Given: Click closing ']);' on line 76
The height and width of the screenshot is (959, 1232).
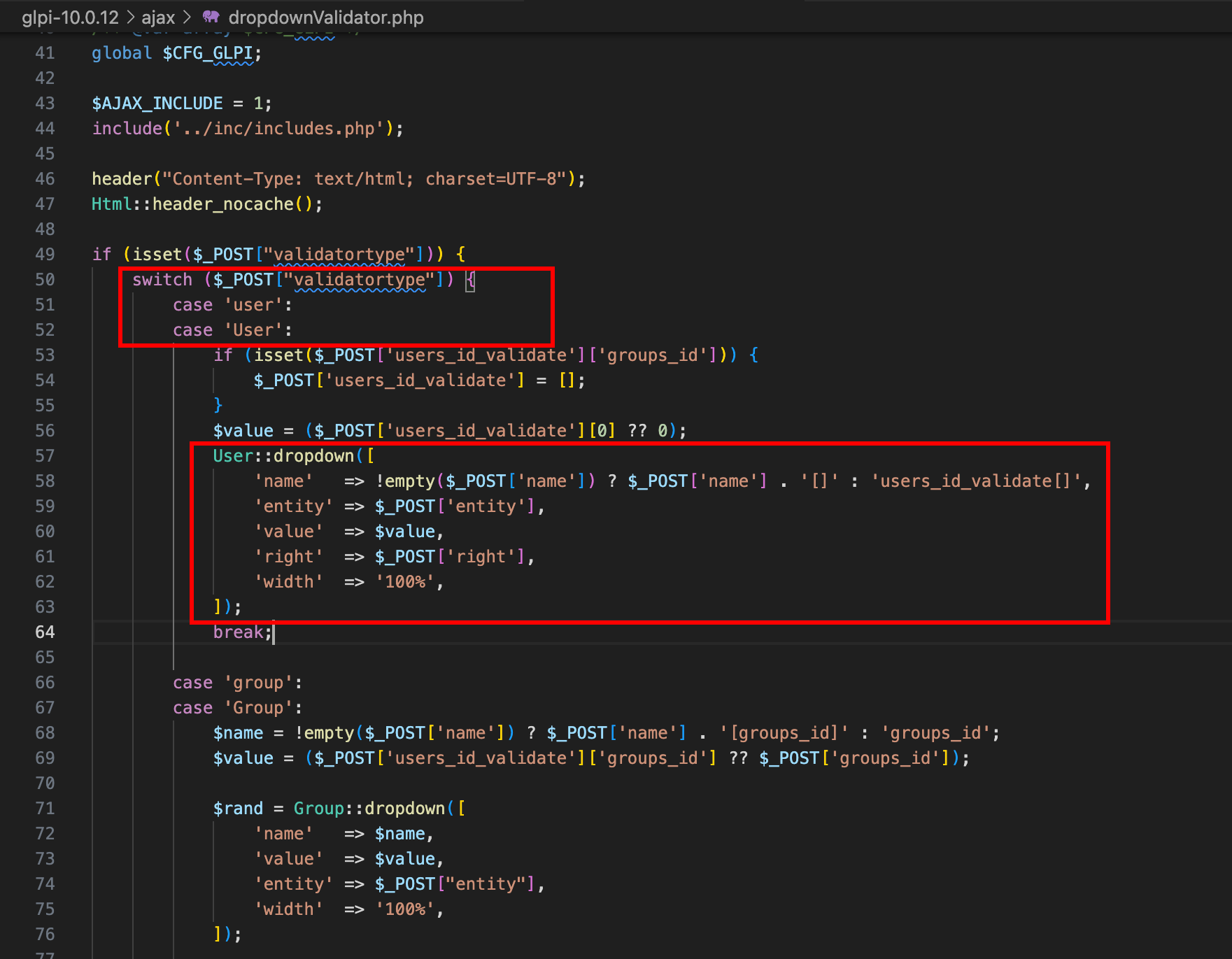Looking at the screenshot, I should pyautogui.click(x=227, y=935).
